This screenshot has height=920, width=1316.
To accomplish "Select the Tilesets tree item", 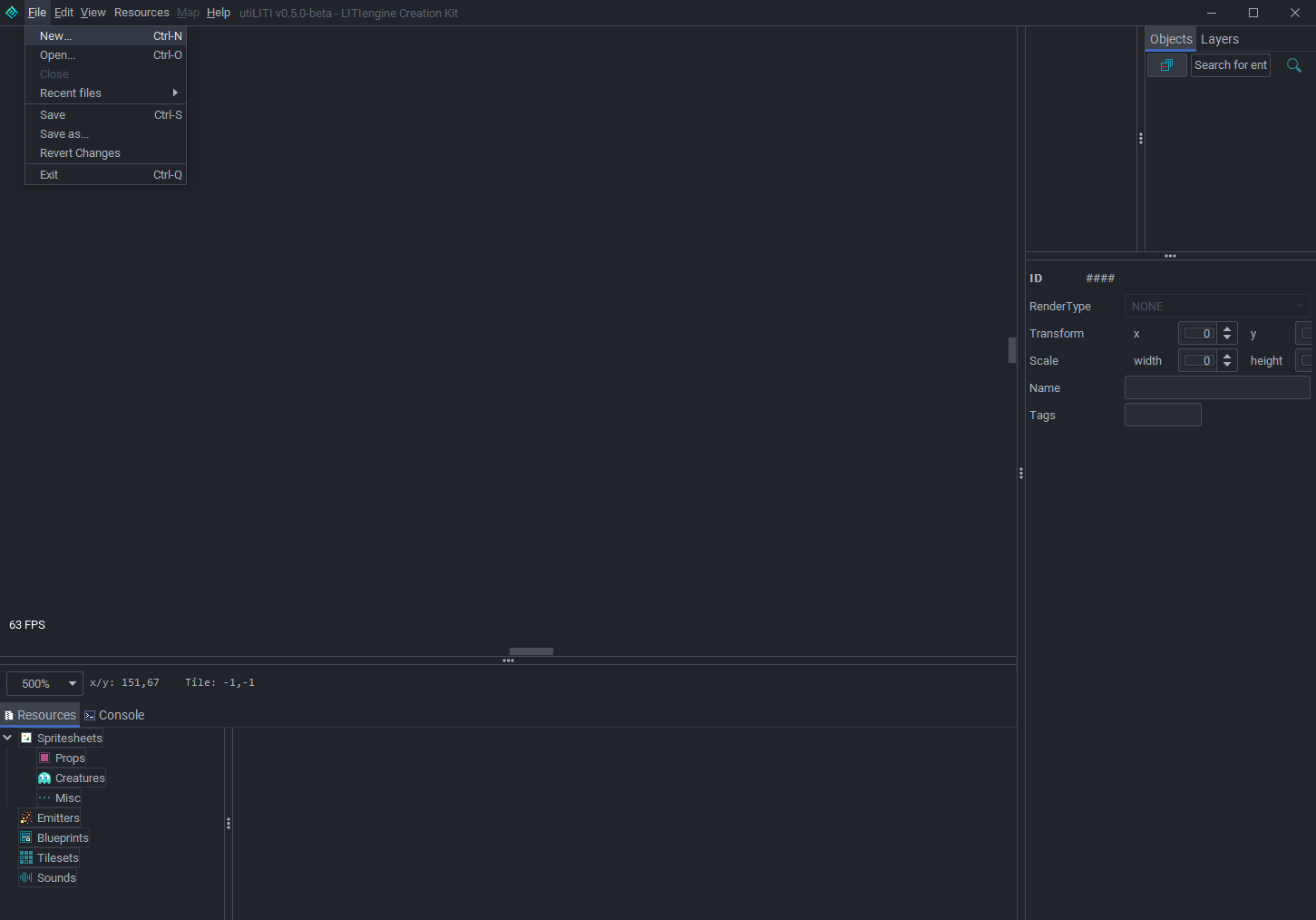I will (49, 857).
